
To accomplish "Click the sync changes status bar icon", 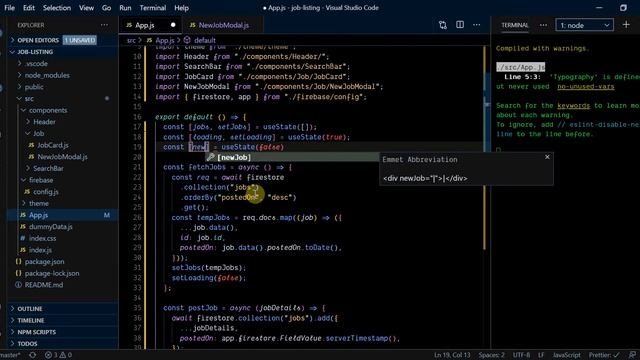I will [33, 355].
